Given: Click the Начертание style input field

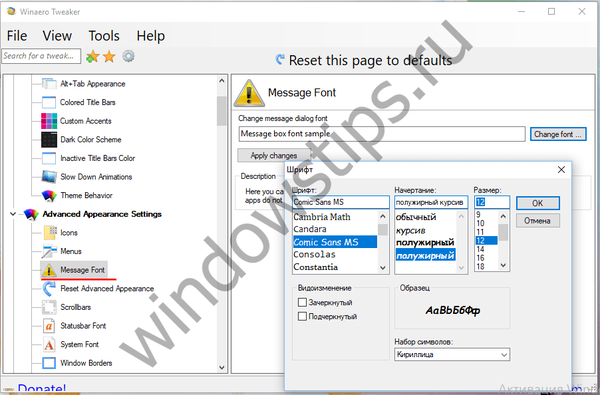Looking at the screenshot, I should point(431,202).
